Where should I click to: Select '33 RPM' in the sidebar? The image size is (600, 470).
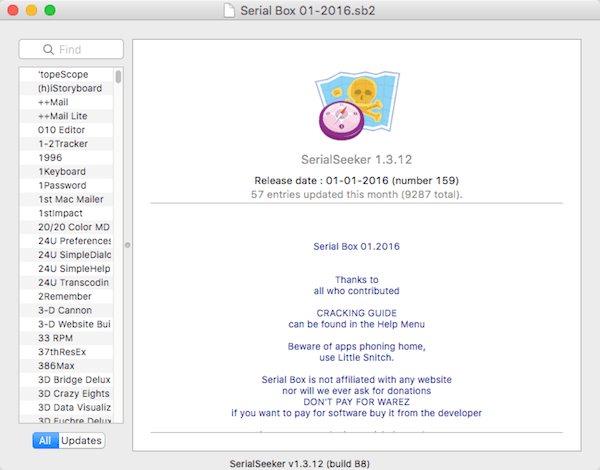[57, 338]
